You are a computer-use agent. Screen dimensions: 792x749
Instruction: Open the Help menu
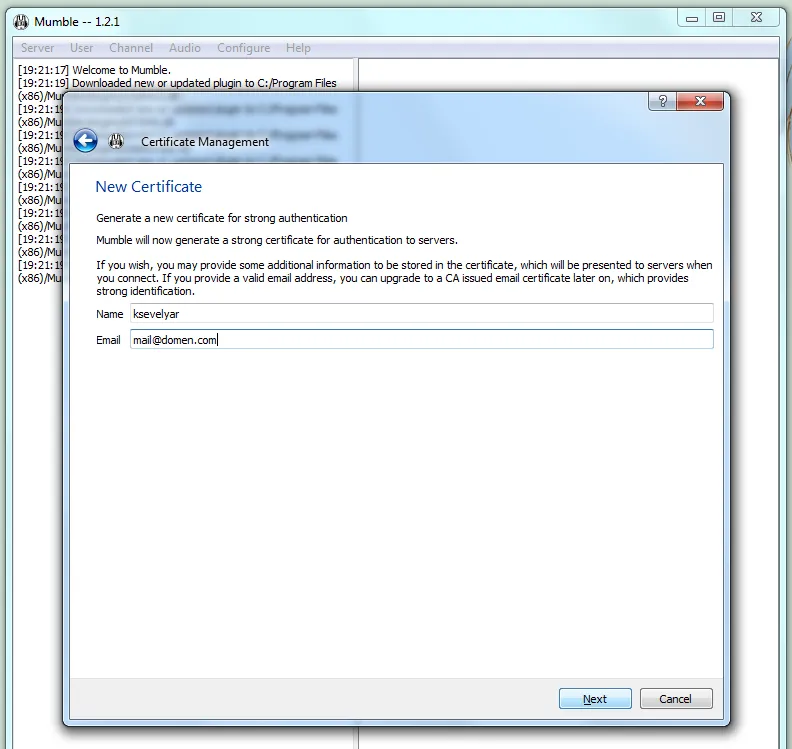298,48
